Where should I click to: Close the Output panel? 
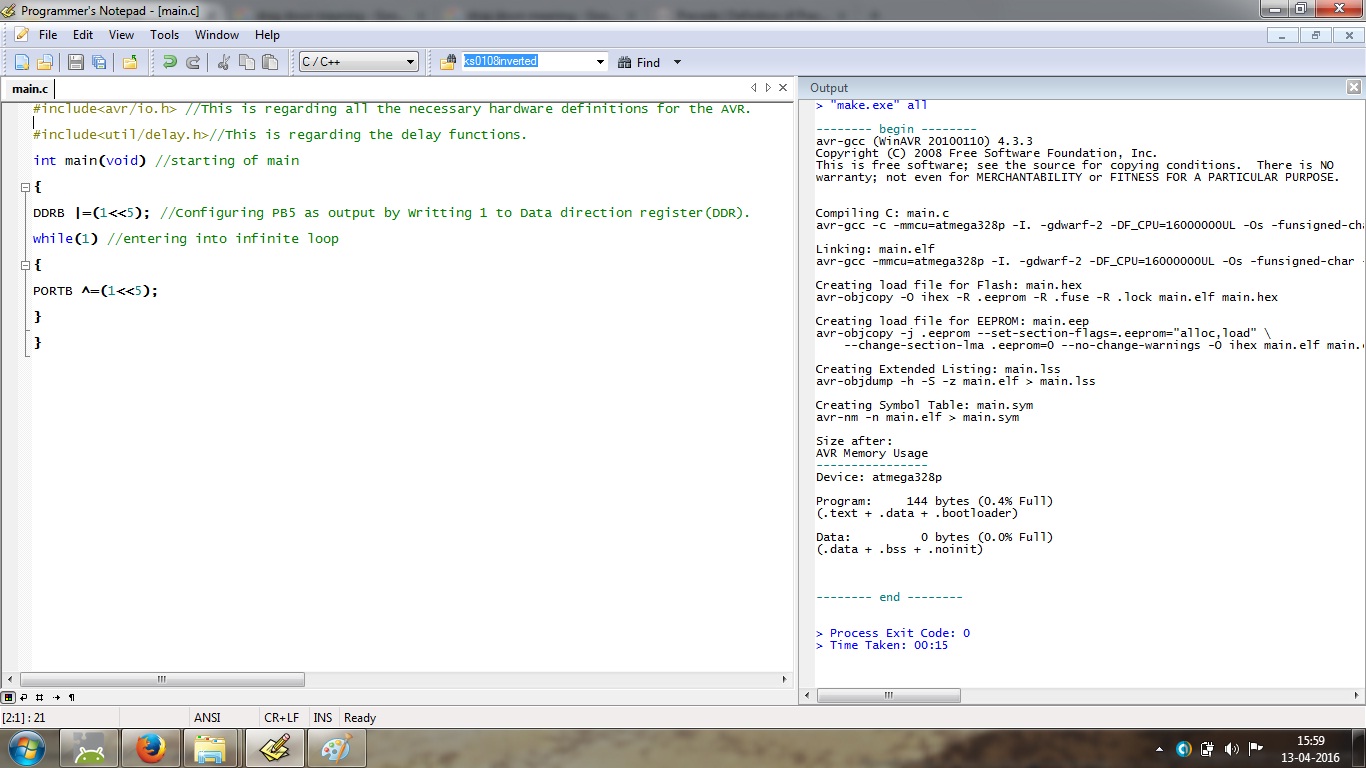tap(1354, 88)
